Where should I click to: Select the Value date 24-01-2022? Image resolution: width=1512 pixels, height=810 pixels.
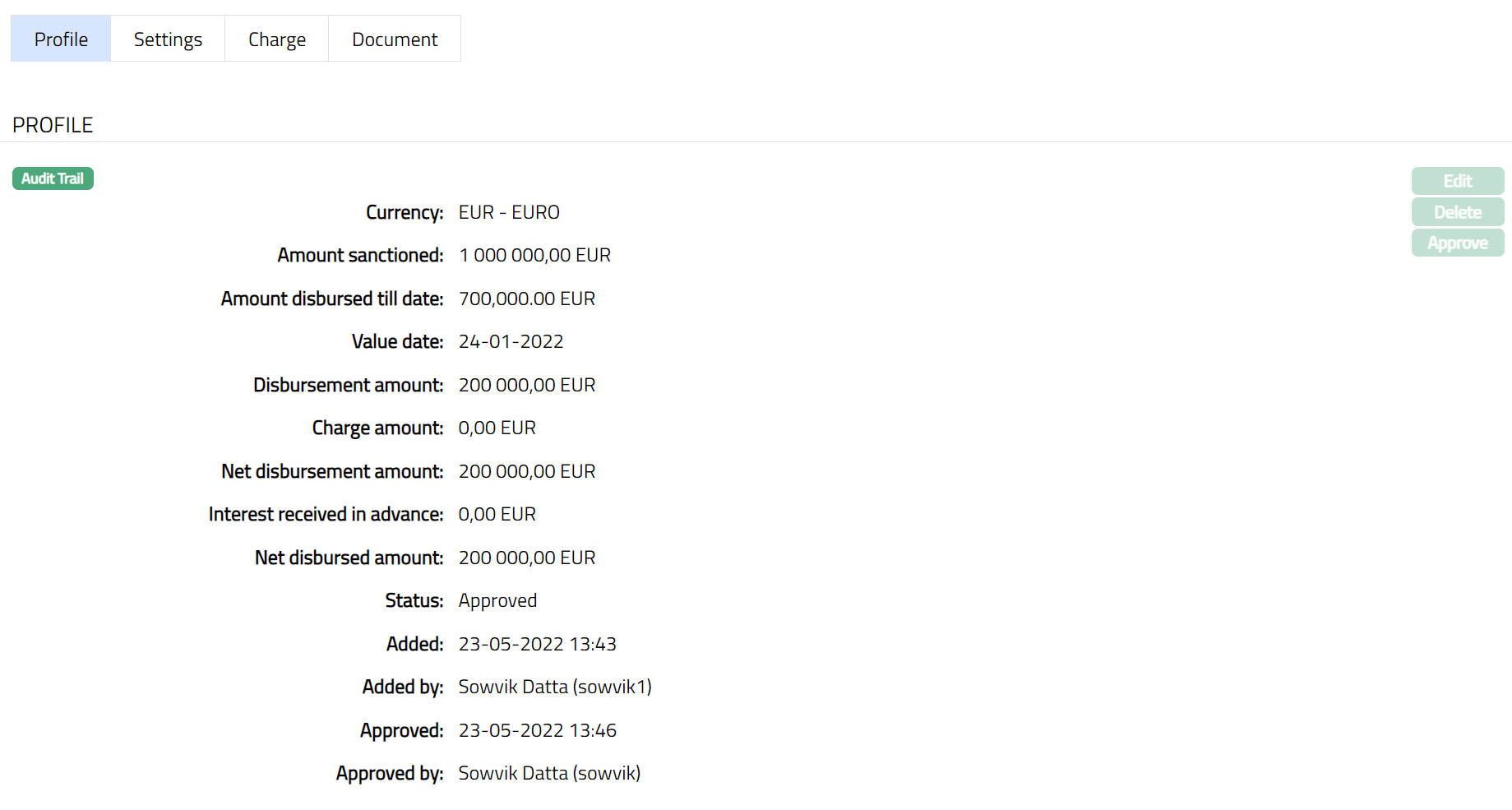click(x=511, y=342)
